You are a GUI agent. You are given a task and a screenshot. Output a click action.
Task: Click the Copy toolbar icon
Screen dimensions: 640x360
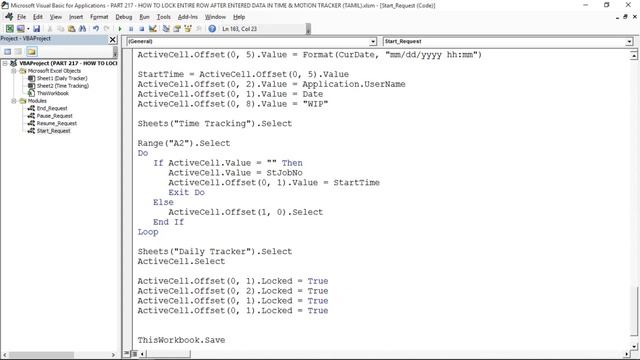pyautogui.click(x=60, y=29)
